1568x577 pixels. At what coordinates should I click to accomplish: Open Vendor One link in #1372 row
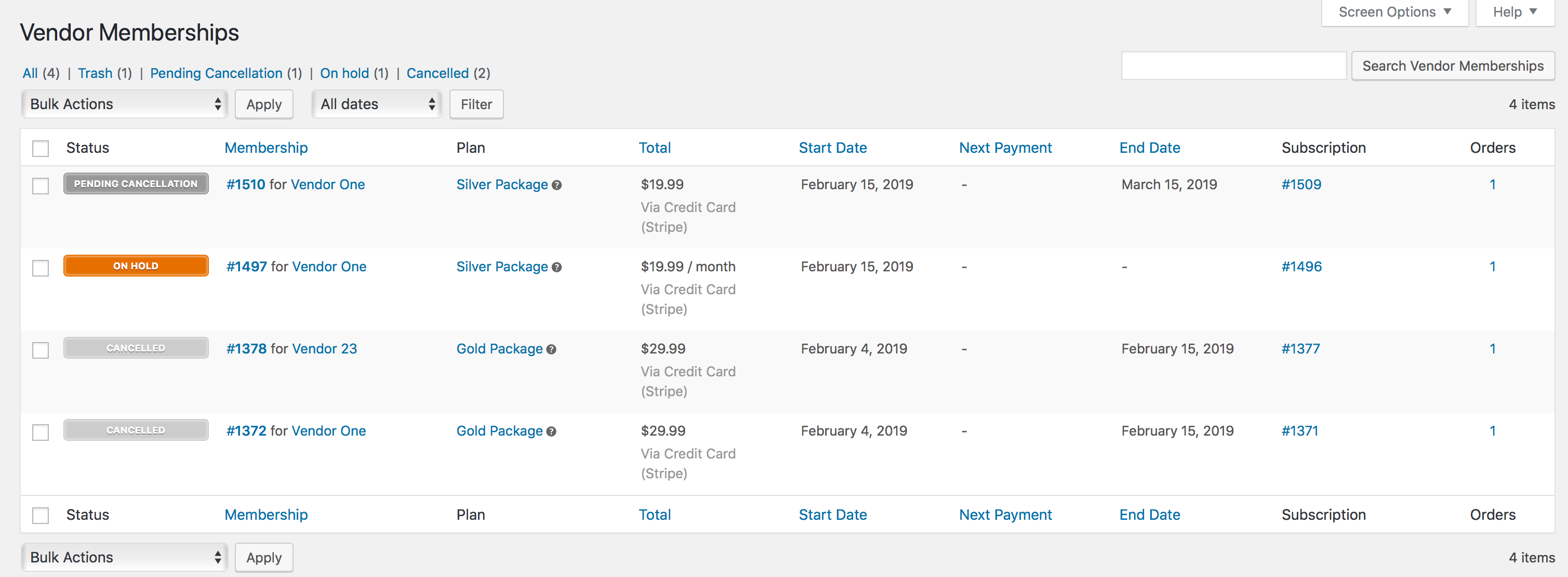329,431
